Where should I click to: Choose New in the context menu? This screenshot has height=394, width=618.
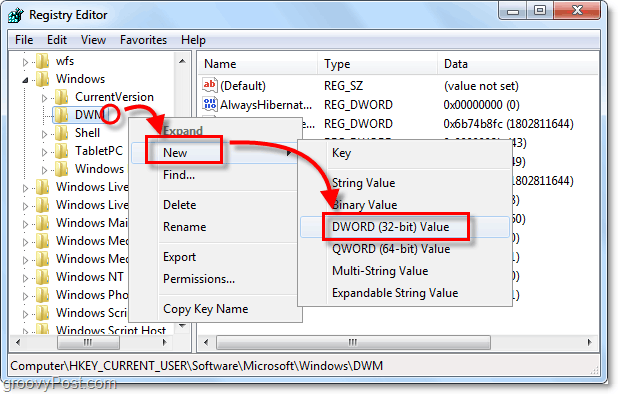[x=214, y=153]
